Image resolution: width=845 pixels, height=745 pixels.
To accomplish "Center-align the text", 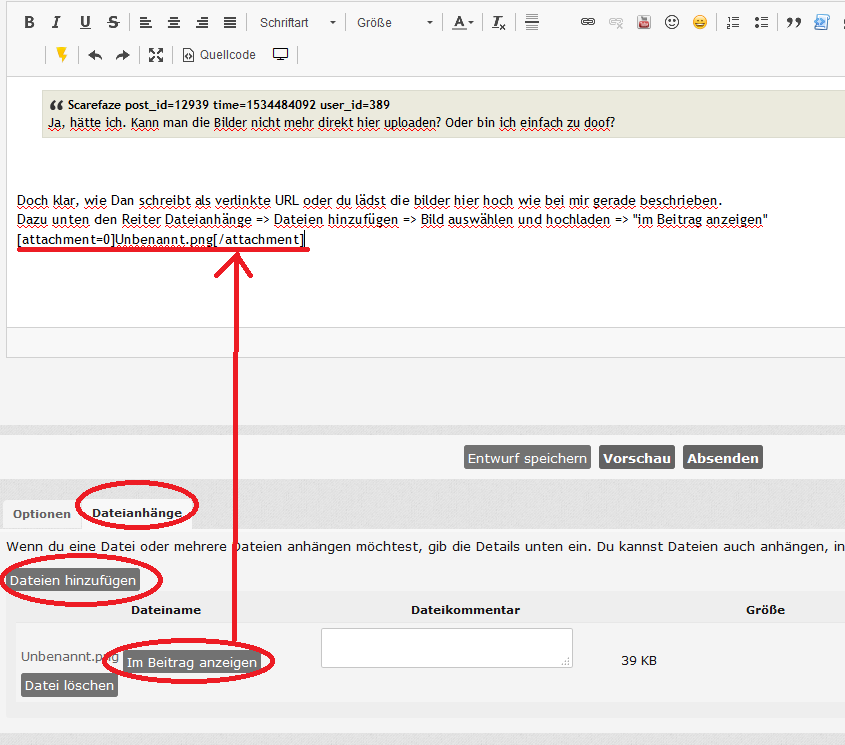I will pyautogui.click(x=174, y=22).
